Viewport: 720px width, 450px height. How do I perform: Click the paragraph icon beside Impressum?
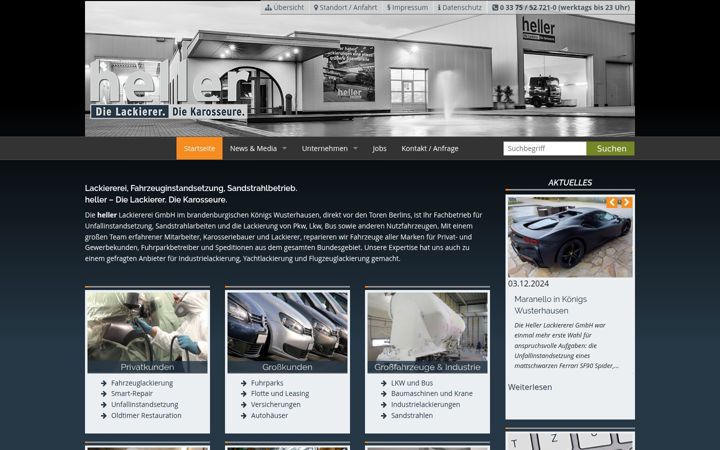tap(388, 7)
